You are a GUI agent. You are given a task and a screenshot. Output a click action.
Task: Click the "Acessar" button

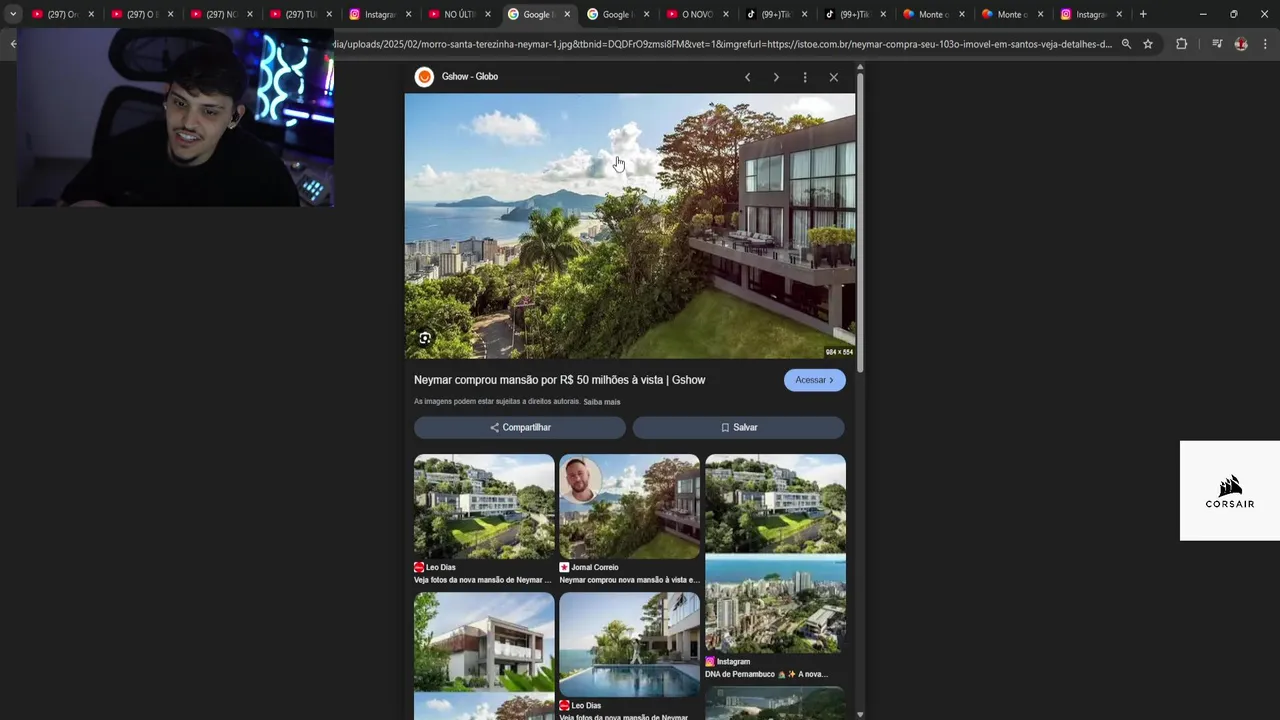[x=815, y=380]
